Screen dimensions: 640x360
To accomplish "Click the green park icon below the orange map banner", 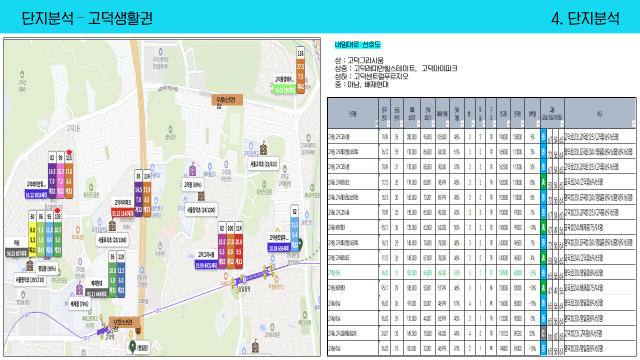I will [170, 129].
